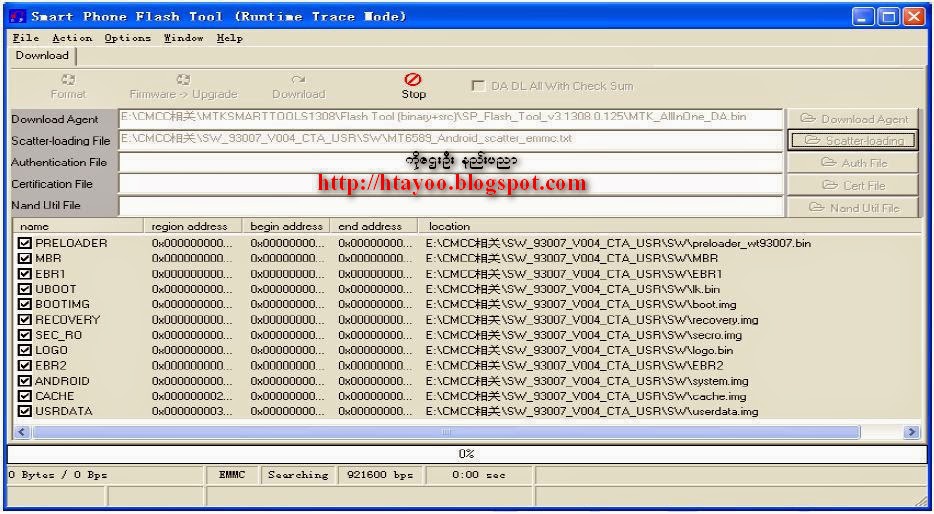The width and height of the screenshot is (934, 514).
Task: Uncheck the LOGO partition checkbox
Action: click(x=24, y=350)
